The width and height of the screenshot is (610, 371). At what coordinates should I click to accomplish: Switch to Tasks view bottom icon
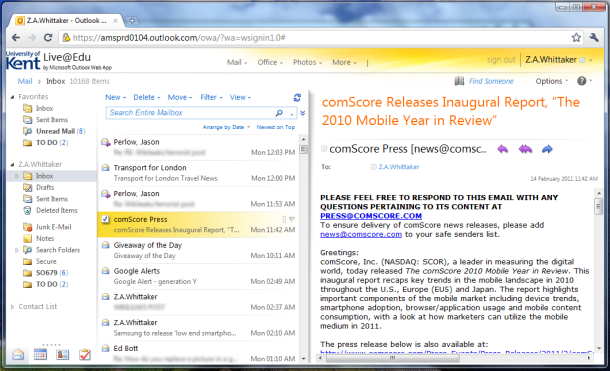[x=85, y=354]
